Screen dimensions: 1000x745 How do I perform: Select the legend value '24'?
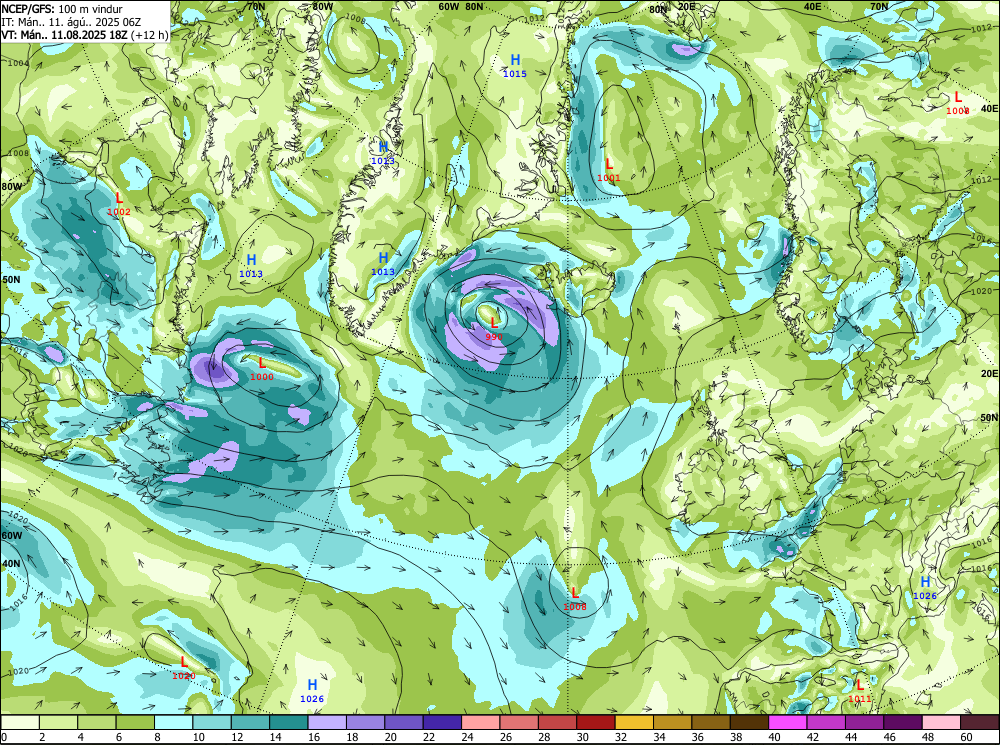467,737
